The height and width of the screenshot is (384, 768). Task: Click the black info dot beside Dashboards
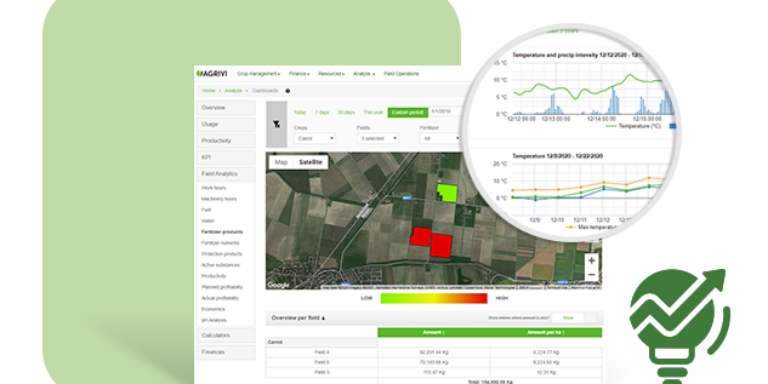(288, 91)
